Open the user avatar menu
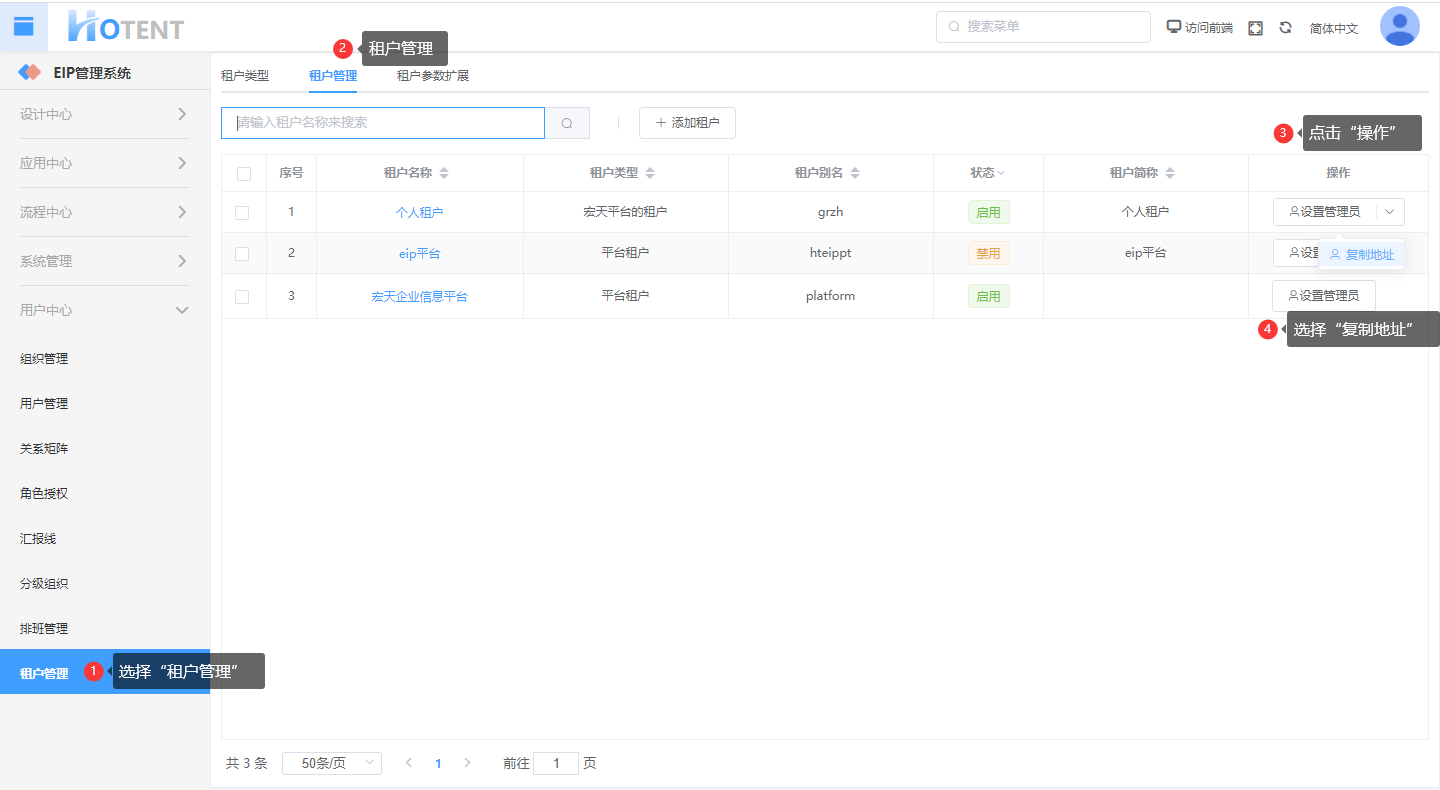This screenshot has width=1440, height=790. tap(1399, 27)
